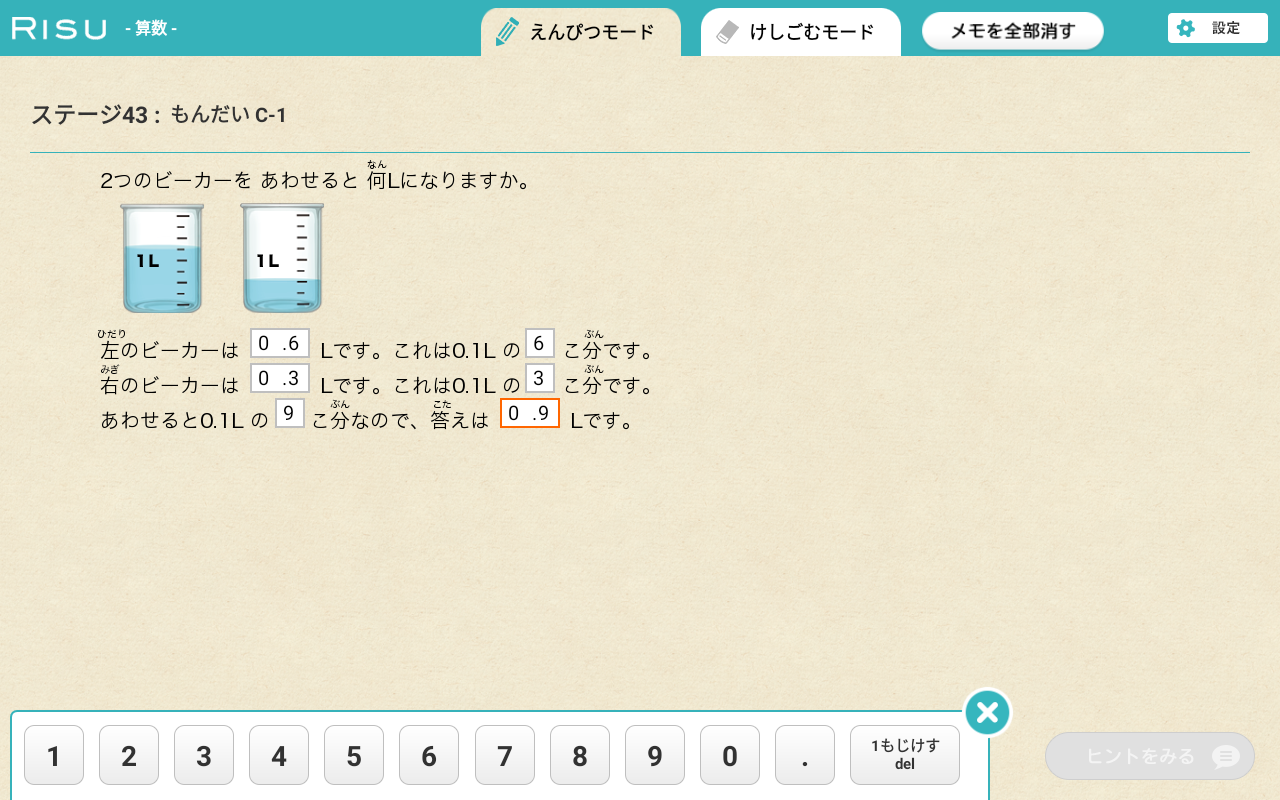Select the input field showing 6 pieces

coord(539,344)
